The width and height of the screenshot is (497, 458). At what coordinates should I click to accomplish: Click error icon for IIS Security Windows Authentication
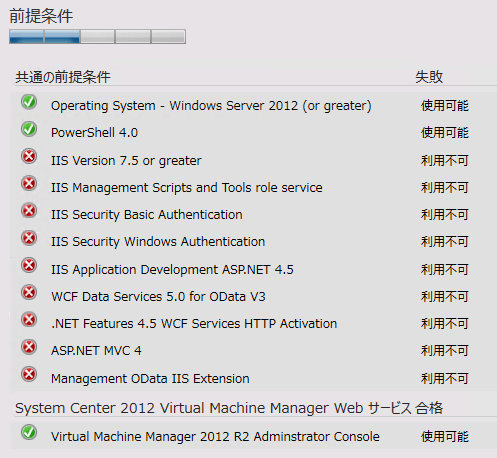[29, 238]
